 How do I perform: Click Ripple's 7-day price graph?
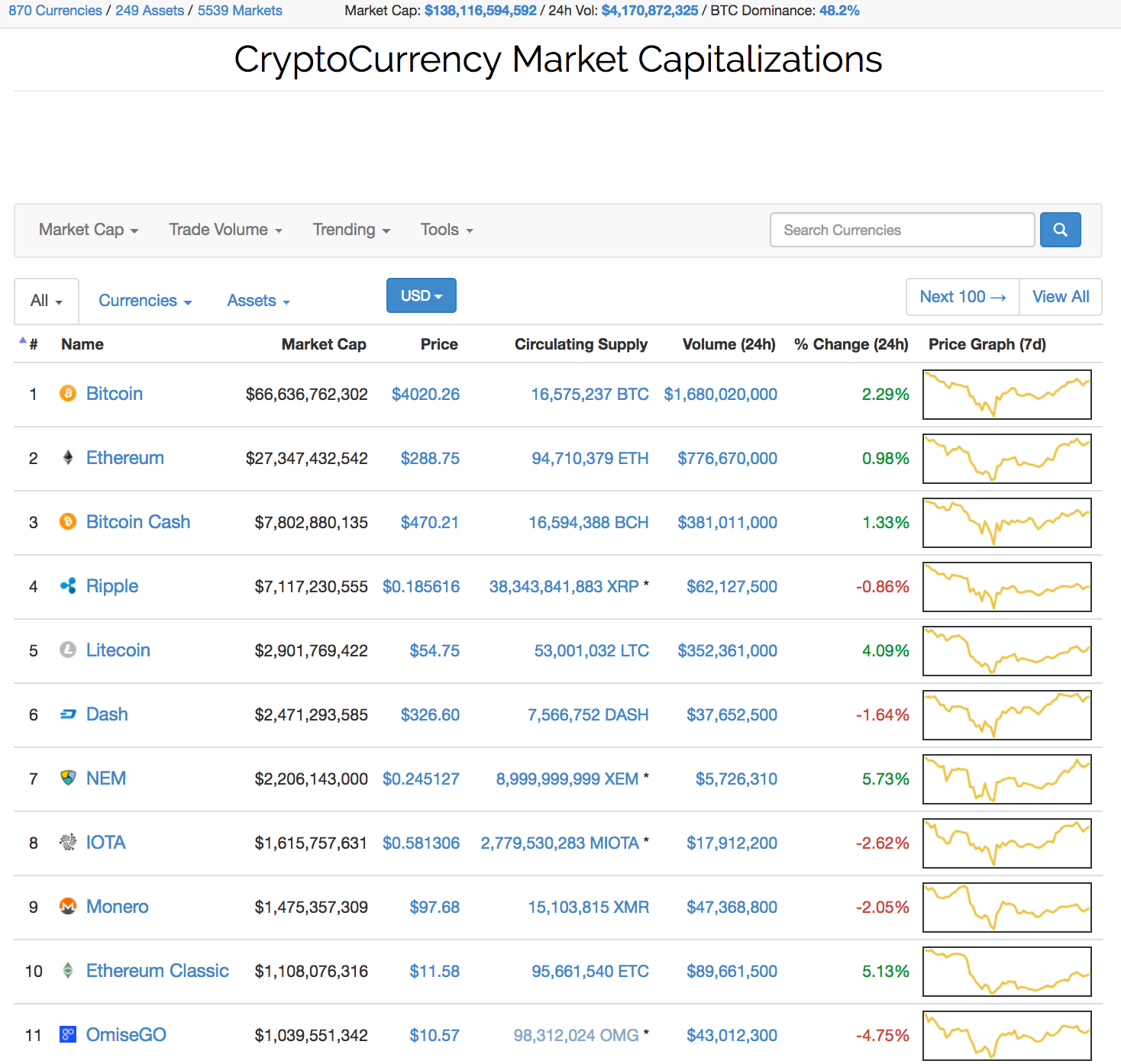coord(1007,587)
